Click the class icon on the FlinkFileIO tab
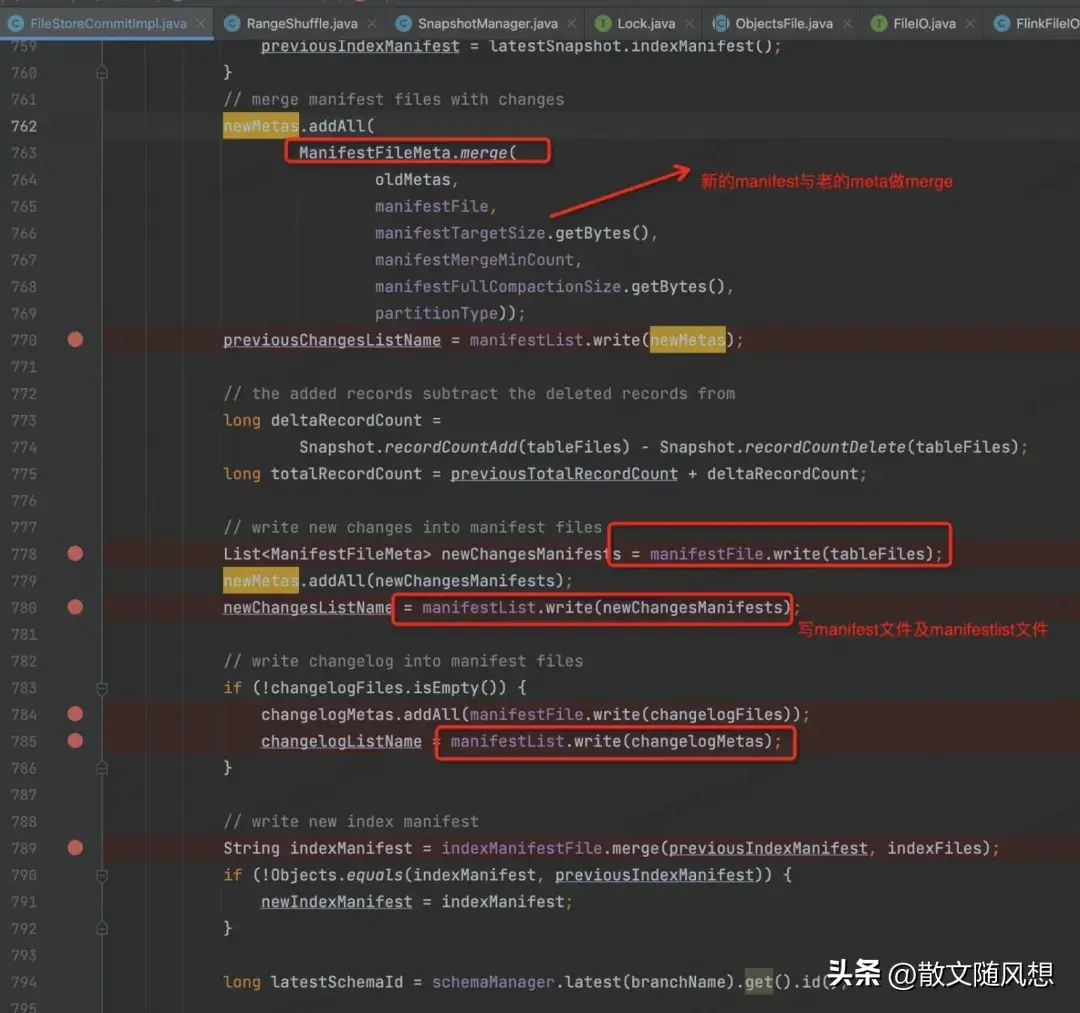Screen dimensions: 1080x1013 point(1001,23)
